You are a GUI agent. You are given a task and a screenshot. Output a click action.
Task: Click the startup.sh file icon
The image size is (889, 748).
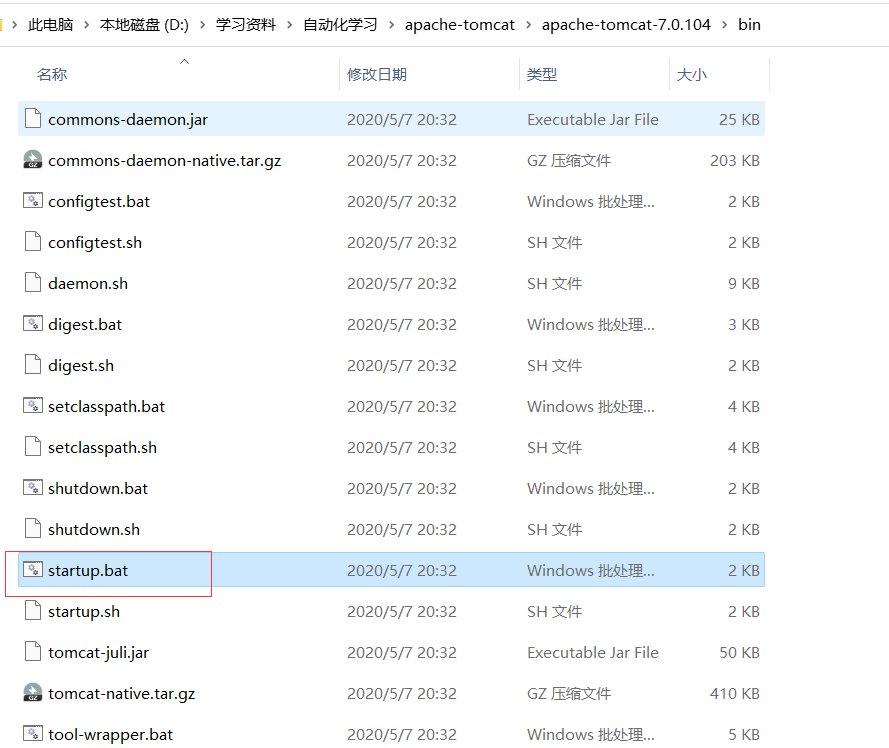point(33,611)
